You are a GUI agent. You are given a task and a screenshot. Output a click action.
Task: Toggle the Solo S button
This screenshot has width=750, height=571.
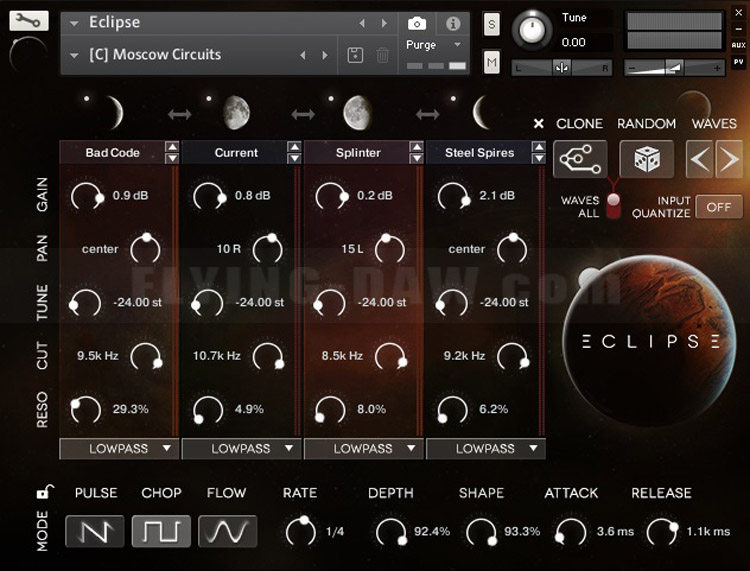coord(492,24)
